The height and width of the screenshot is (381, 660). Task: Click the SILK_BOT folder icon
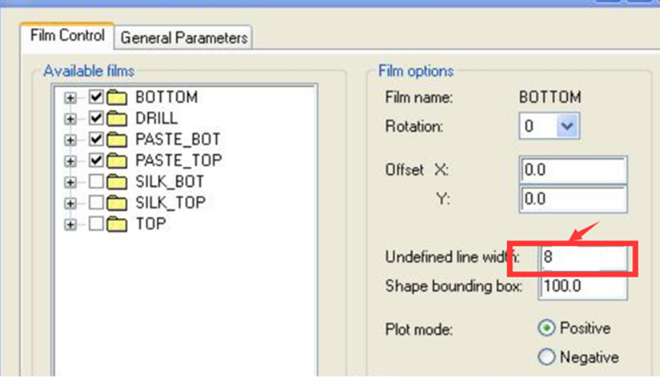point(117,182)
